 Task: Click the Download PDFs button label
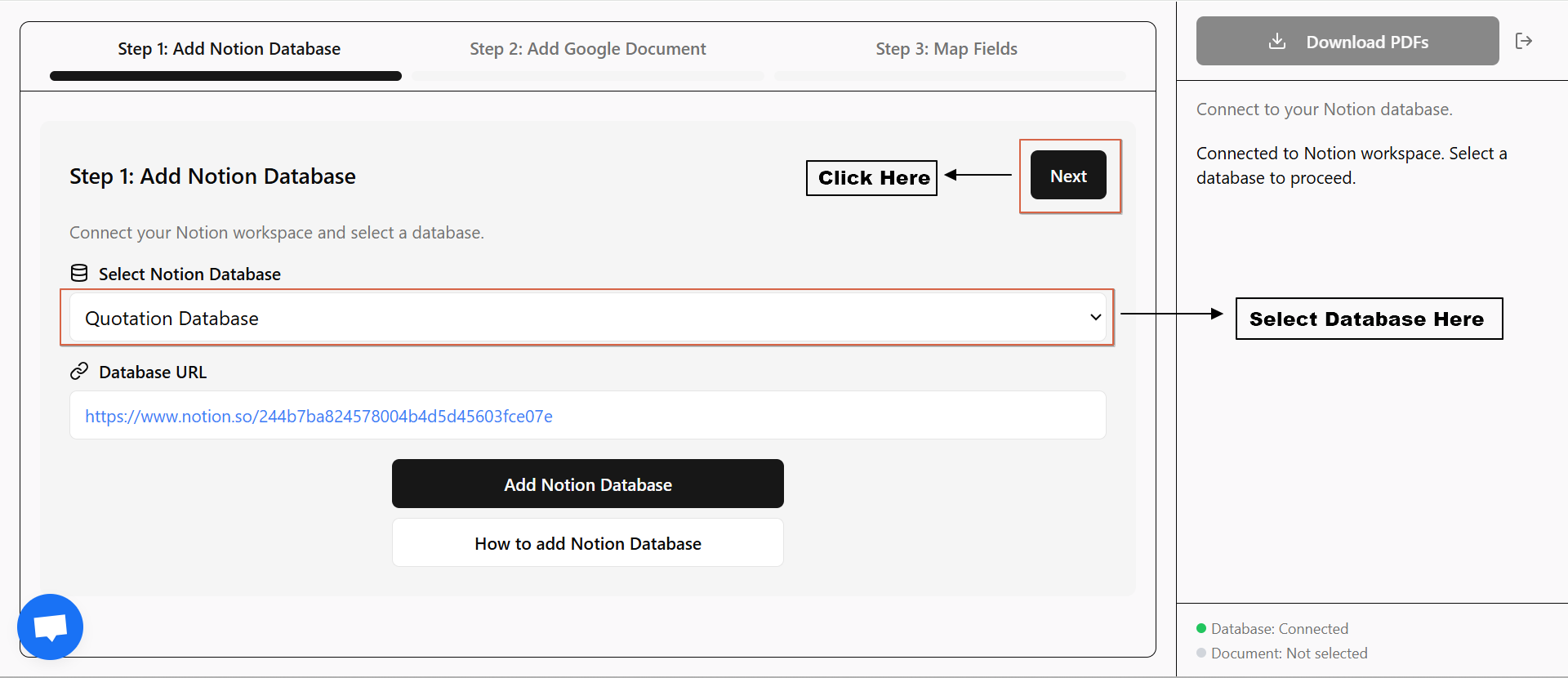(1366, 42)
